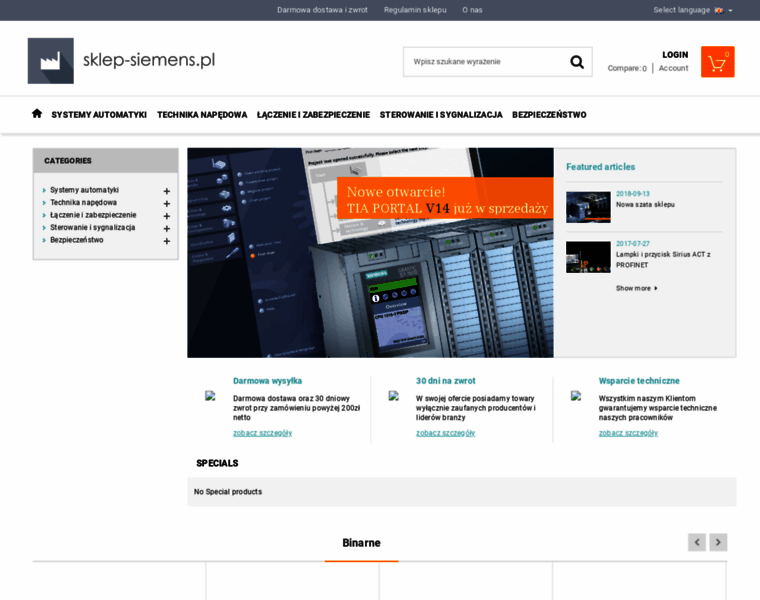Click zobacz szczegóły under Wsparcie techniczne

coord(628,433)
